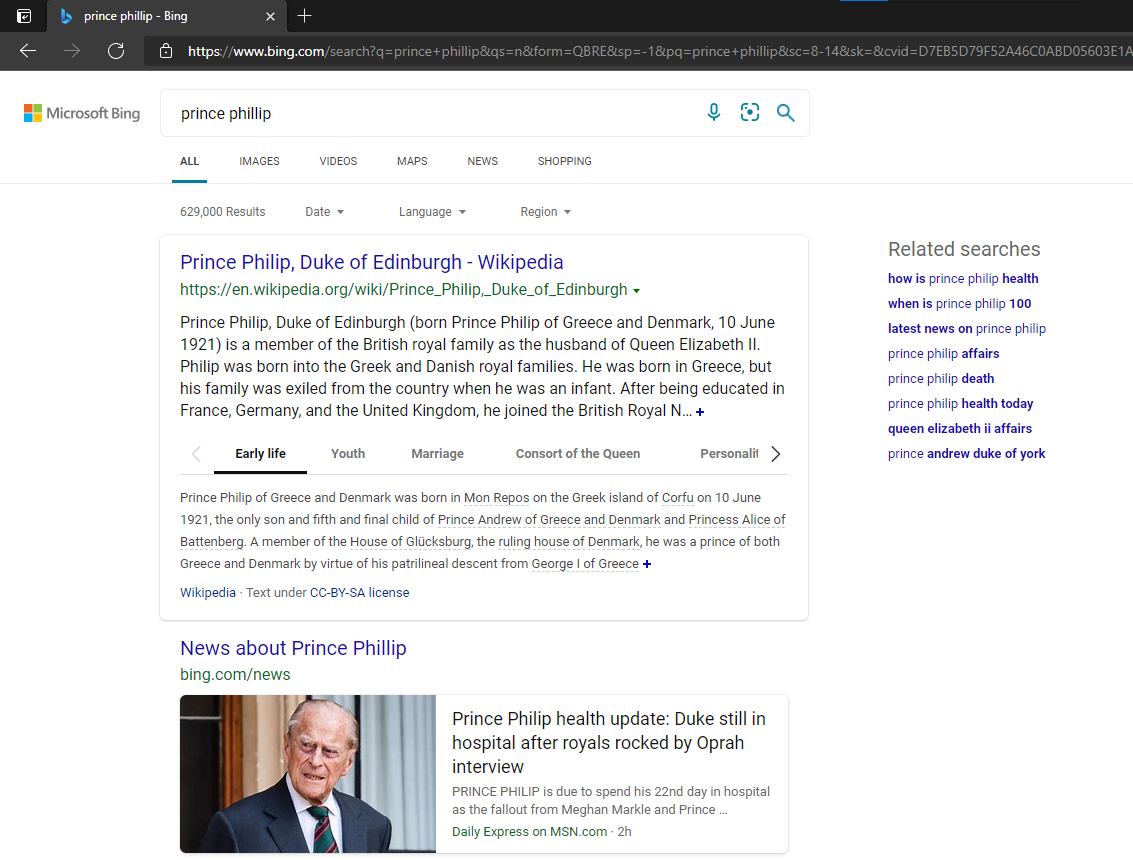Image resolution: width=1133 pixels, height=860 pixels.
Task: Search prince andrew duke of york
Action: tap(966, 454)
